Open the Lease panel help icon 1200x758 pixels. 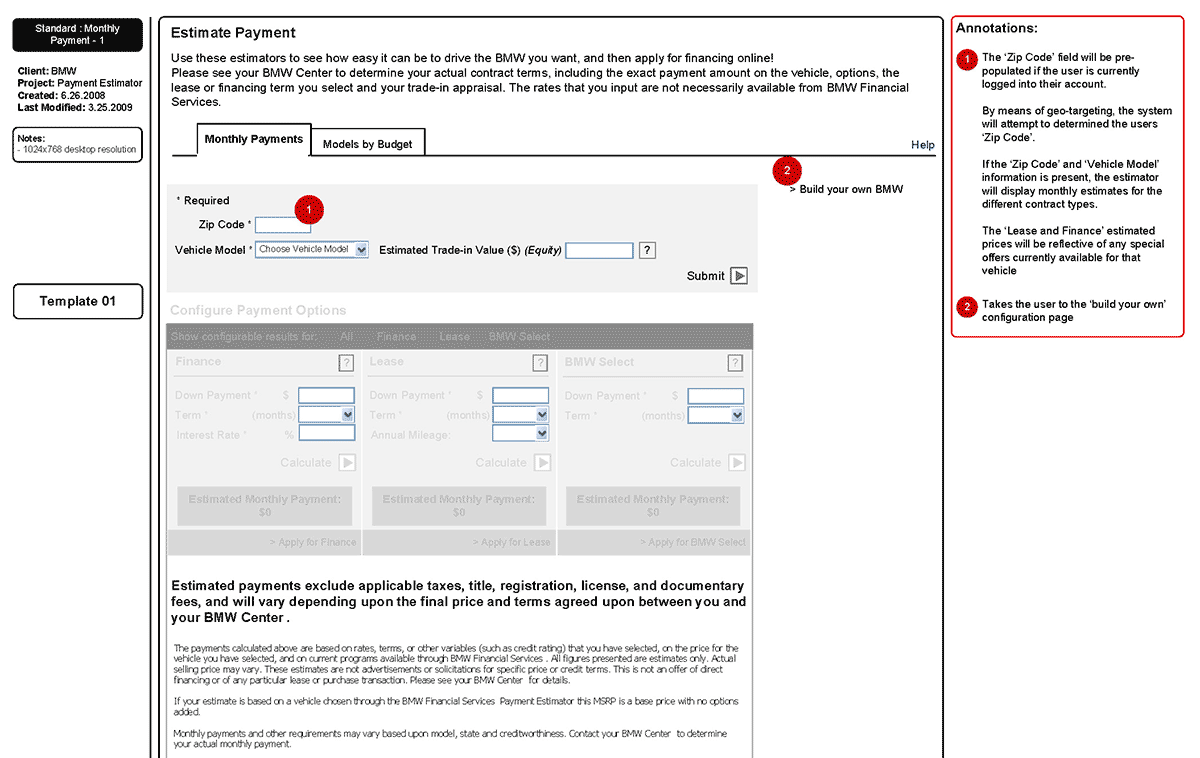tap(540, 363)
